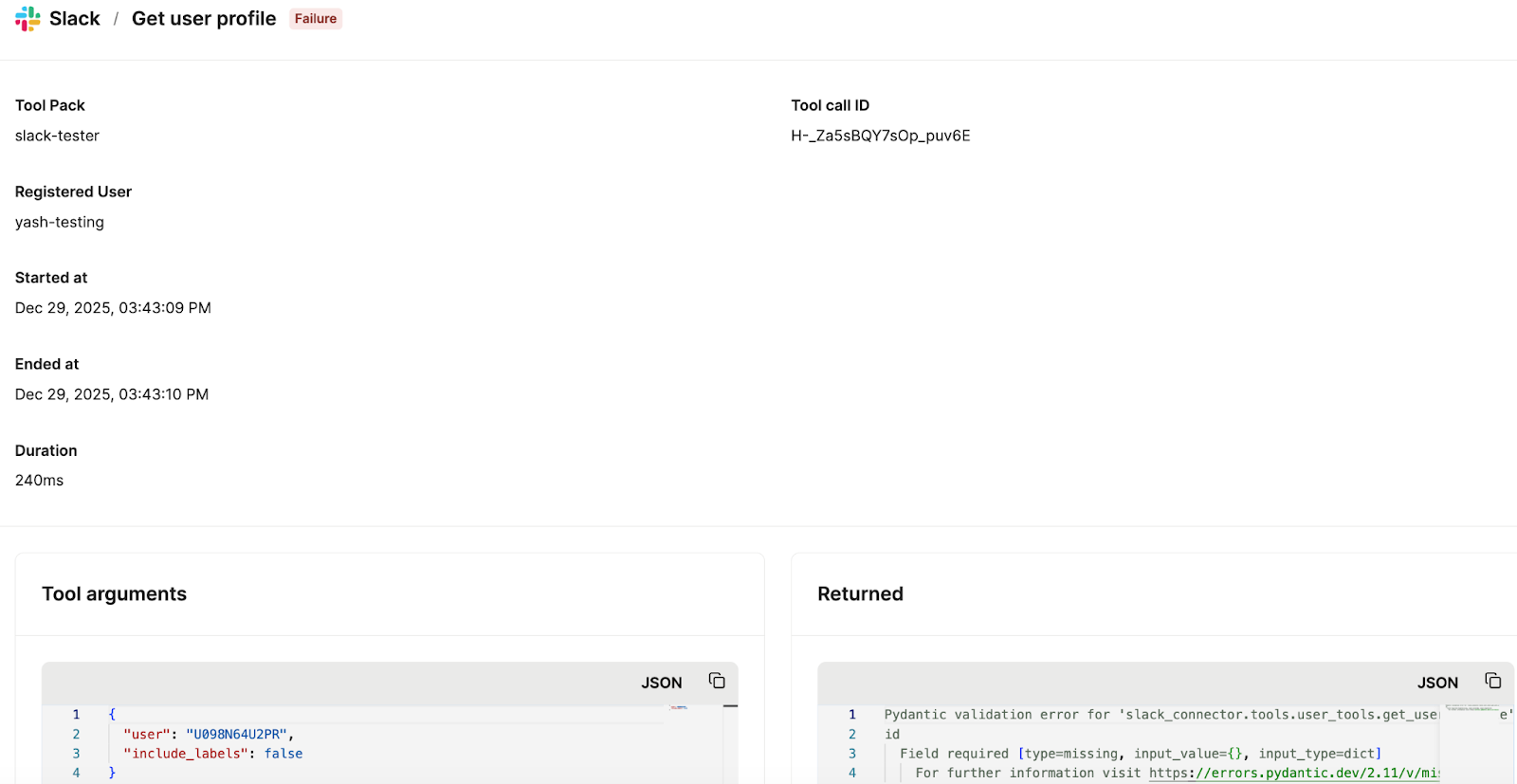Click the Returned panel heading
This screenshot has width=1517, height=784.
click(x=860, y=593)
